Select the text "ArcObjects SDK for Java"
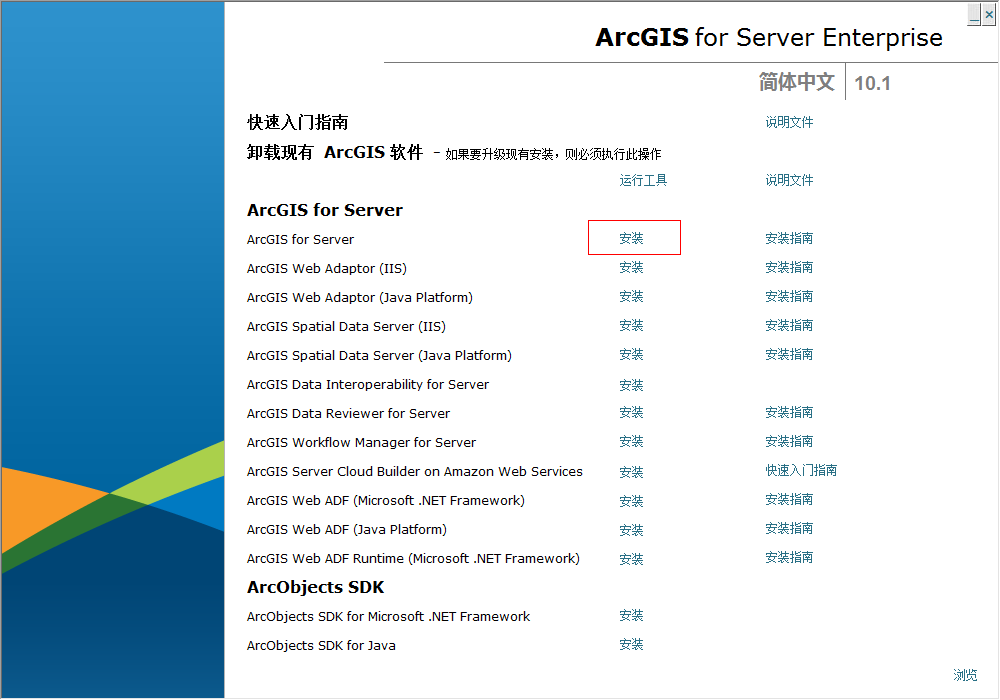1000x700 pixels. (x=321, y=646)
